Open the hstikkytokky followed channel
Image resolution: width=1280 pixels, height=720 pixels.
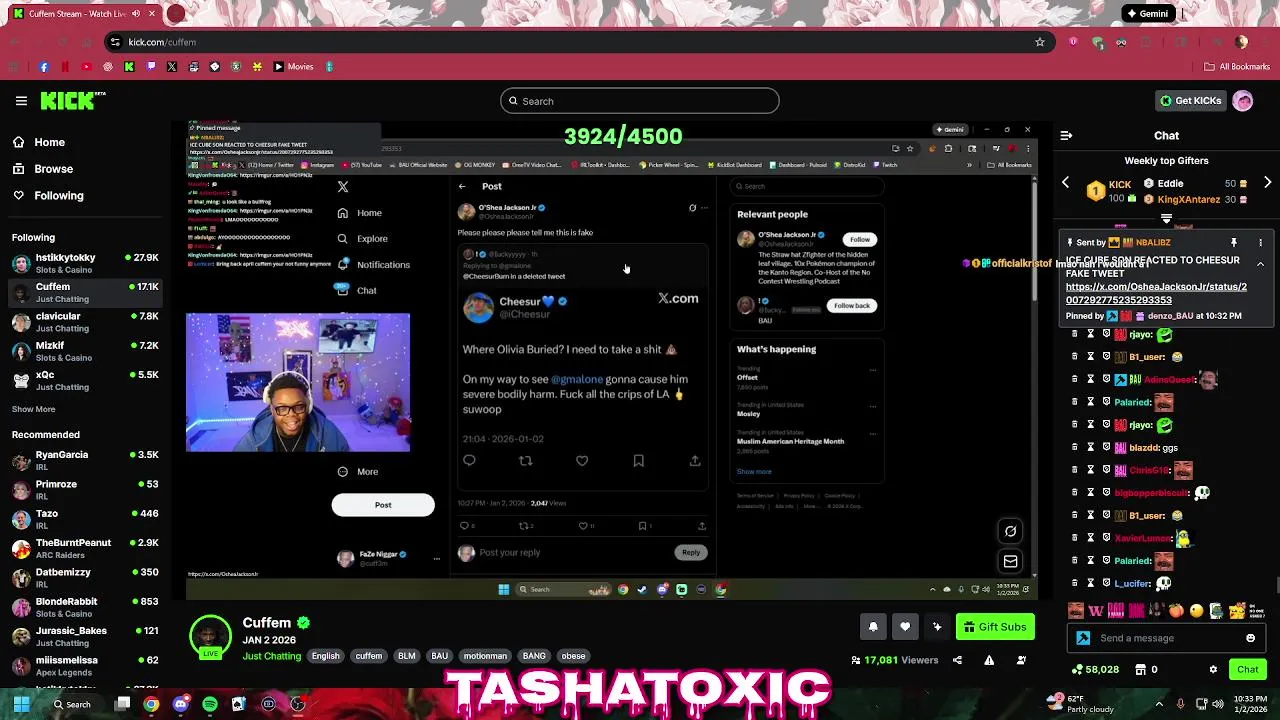point(85,263)
